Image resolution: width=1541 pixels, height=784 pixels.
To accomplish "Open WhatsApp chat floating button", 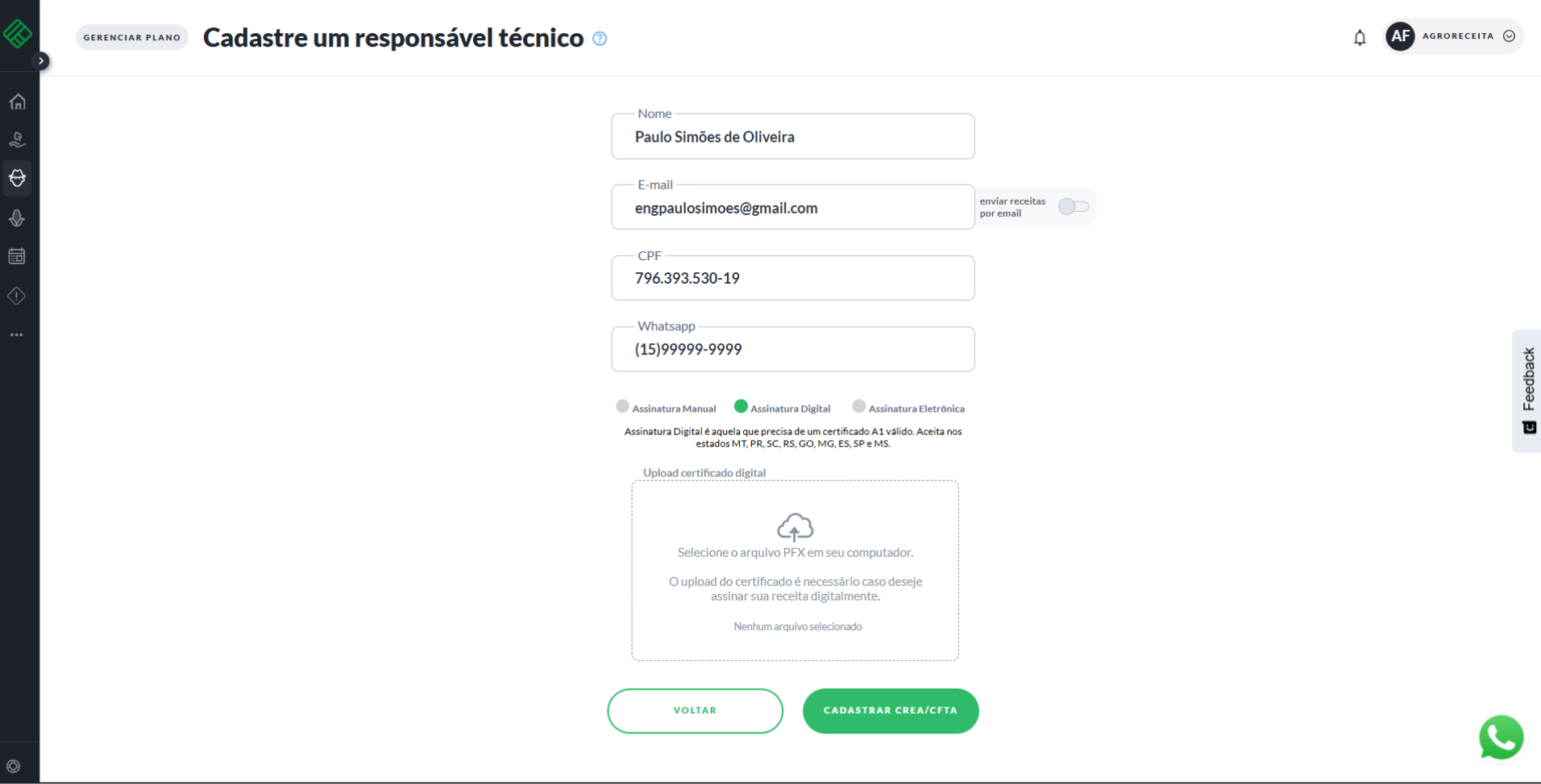I will [1501, 737].
